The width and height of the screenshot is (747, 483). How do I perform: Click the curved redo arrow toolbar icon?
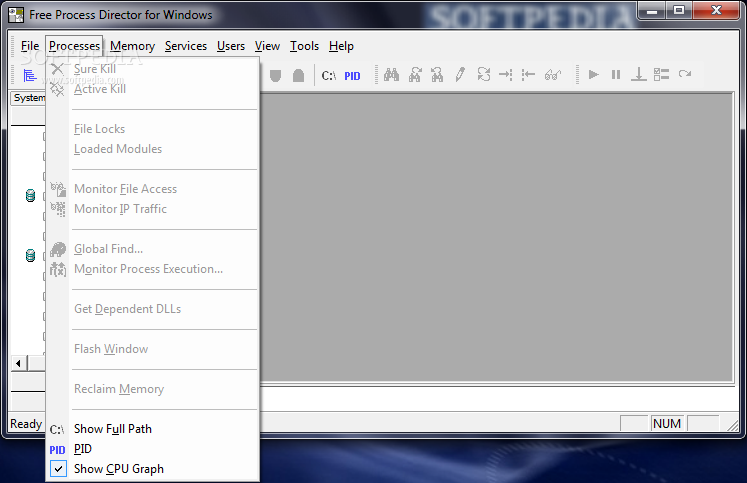(x=685, y=74)
